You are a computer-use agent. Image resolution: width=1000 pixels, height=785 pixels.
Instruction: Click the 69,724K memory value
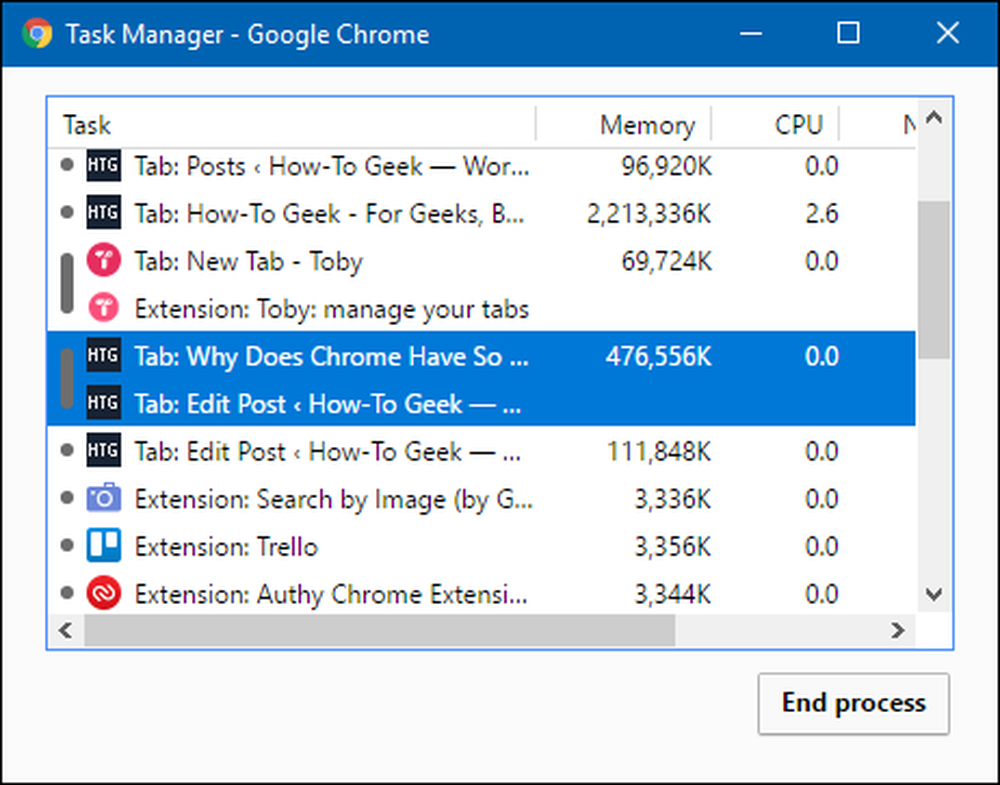666,261
